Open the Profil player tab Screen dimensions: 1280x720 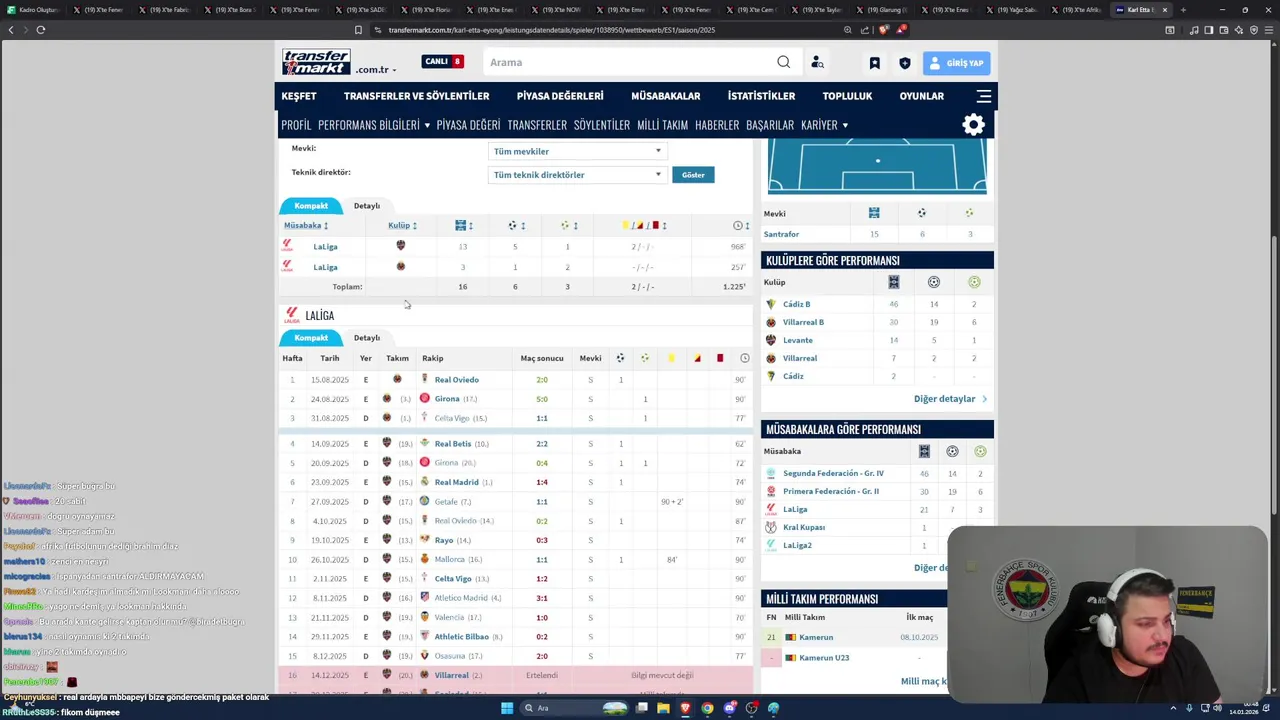click(x=296, y=125)
